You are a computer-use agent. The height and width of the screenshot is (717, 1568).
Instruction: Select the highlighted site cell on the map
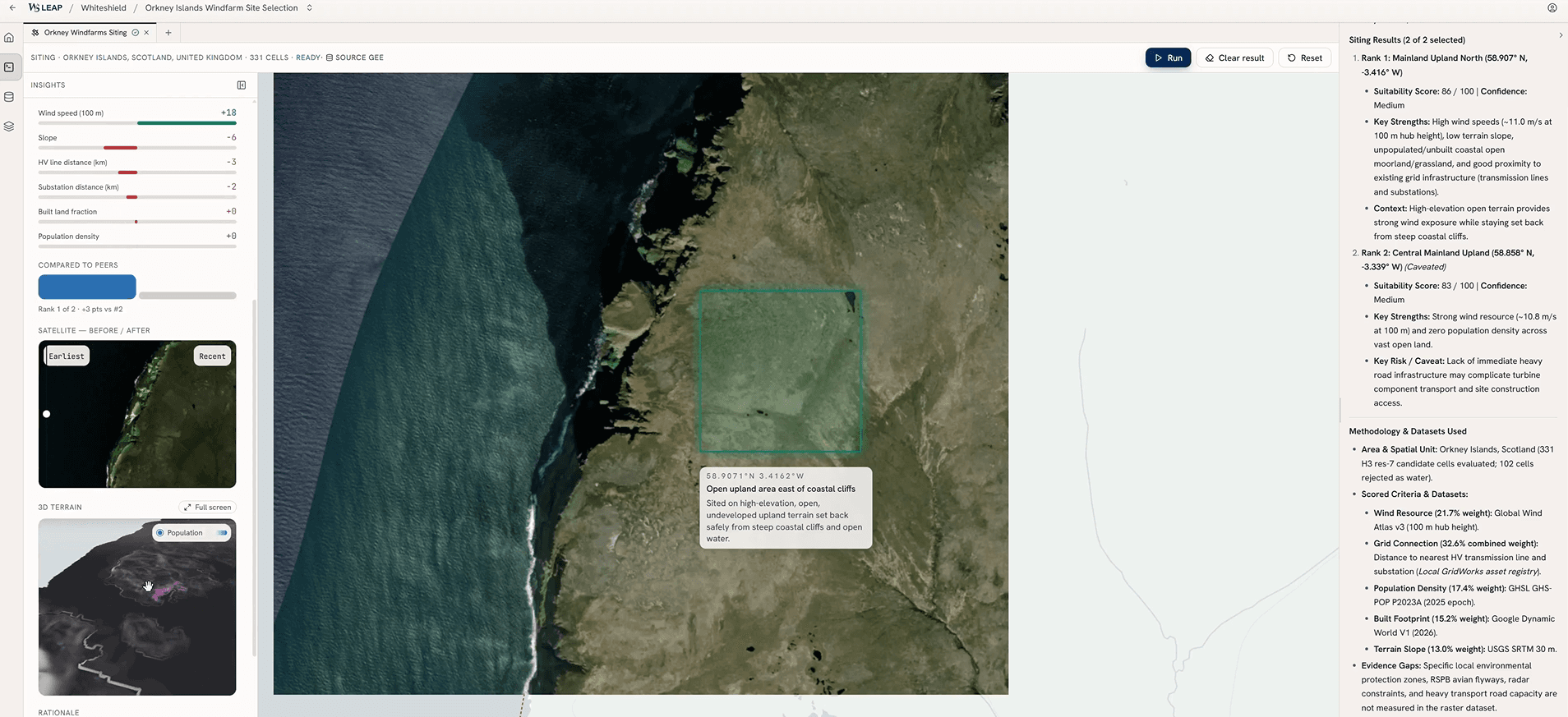[x=780, y=370]
